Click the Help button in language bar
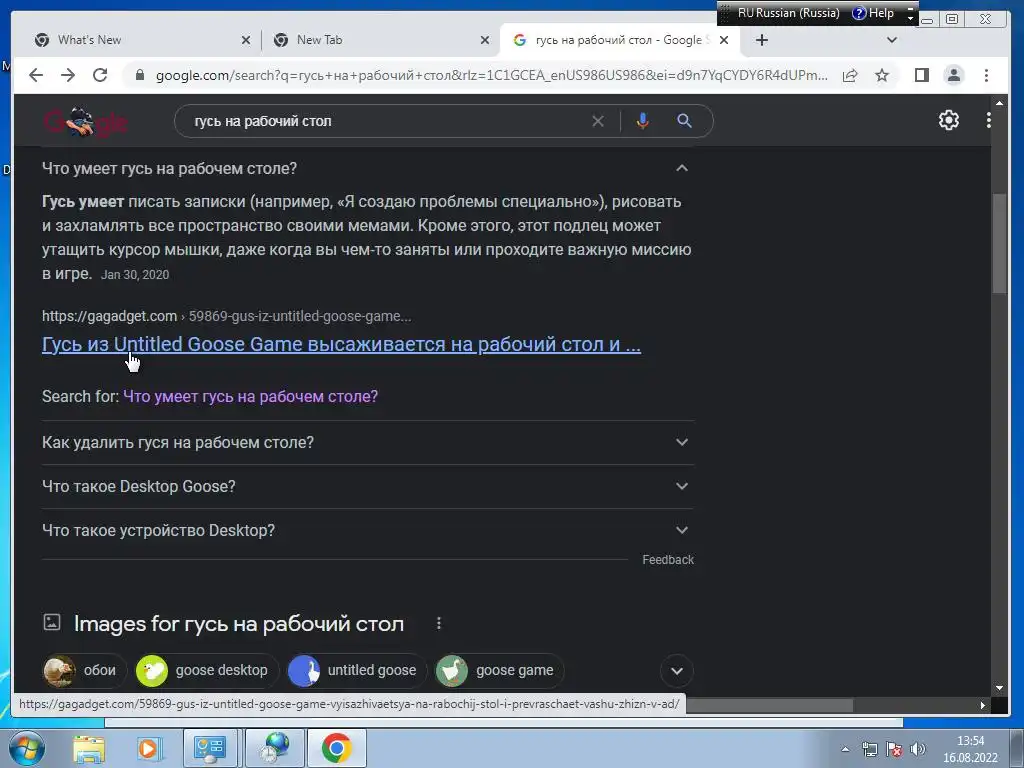 click(x=873, y=13)
